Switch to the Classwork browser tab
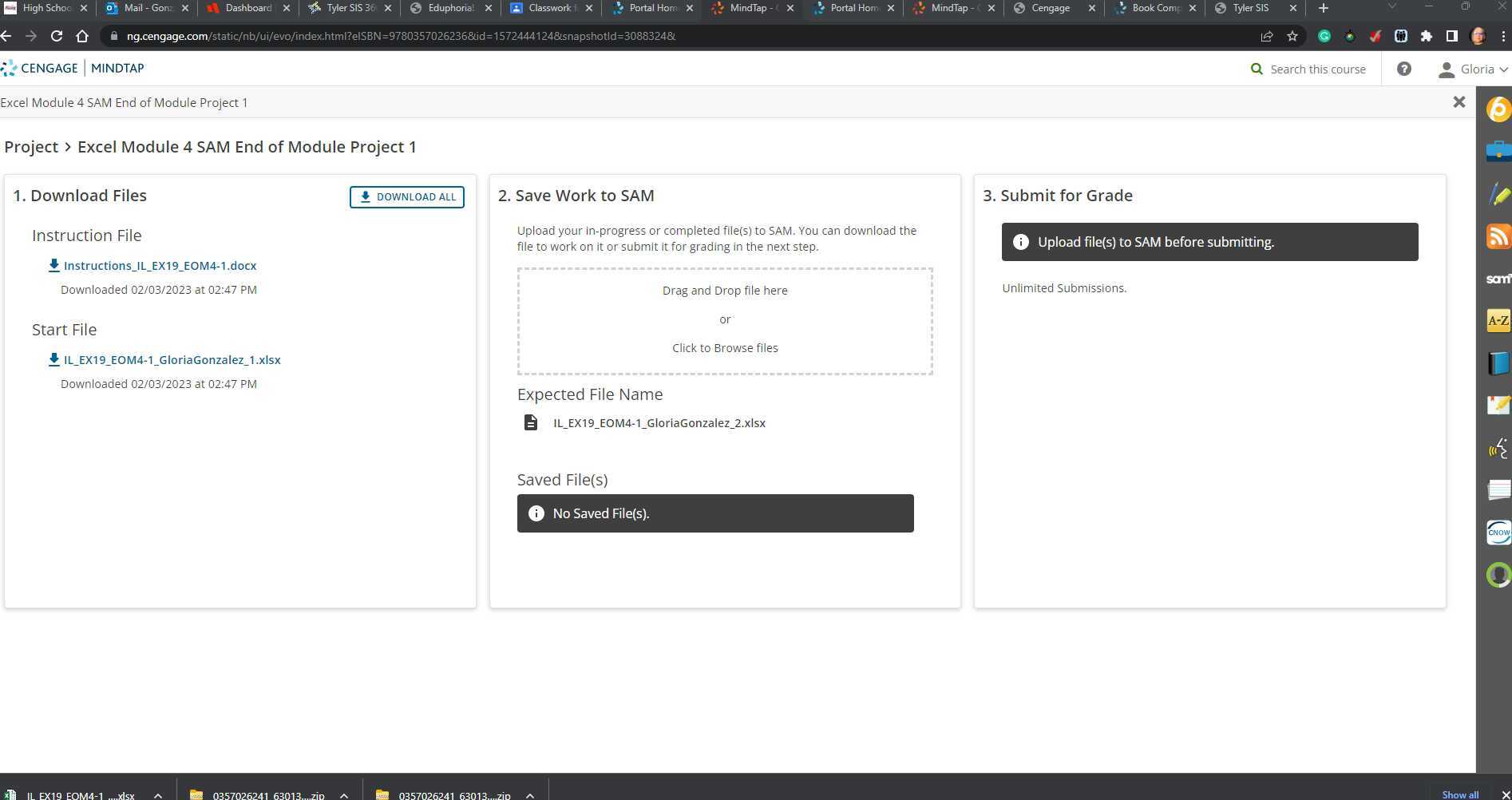 point(549,8)
